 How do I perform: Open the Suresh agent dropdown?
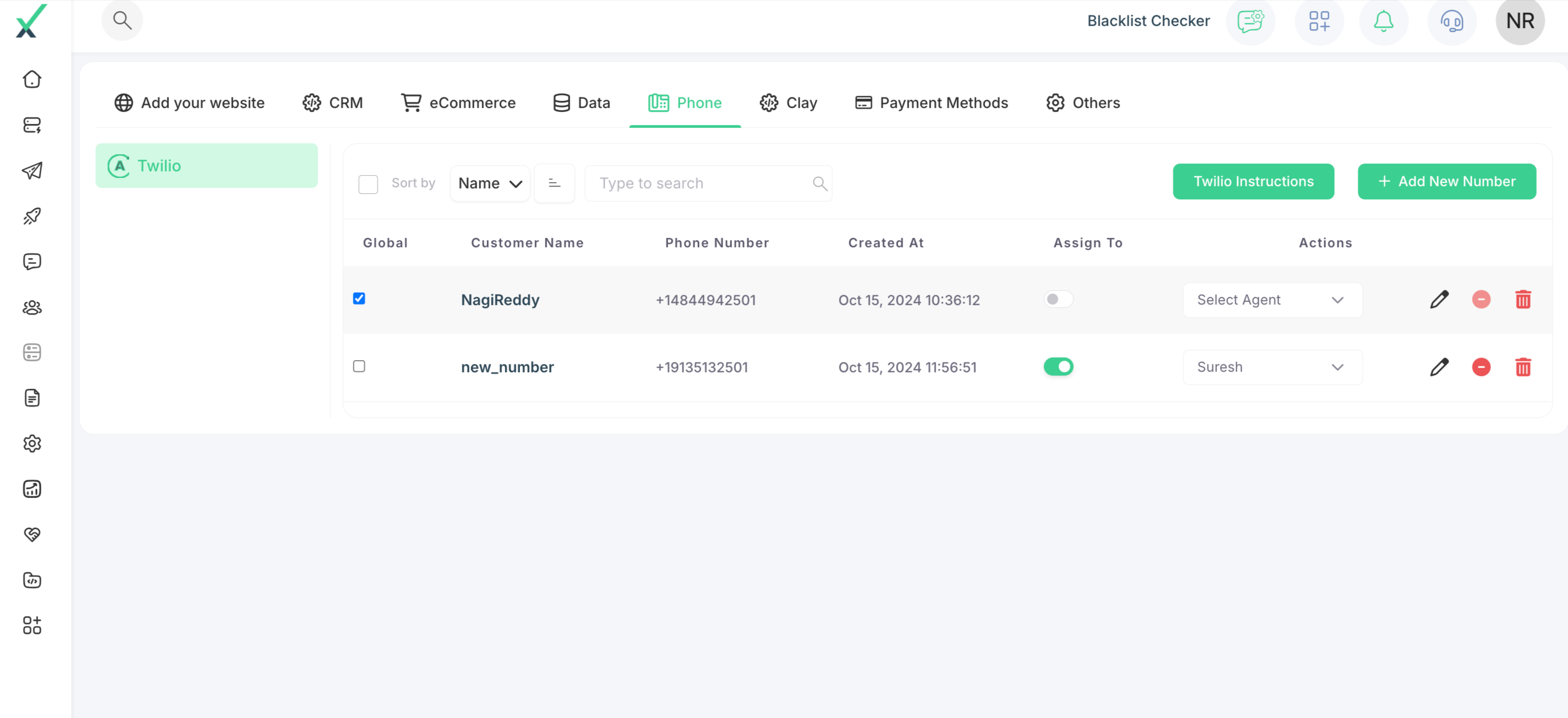pos(1272,367)
